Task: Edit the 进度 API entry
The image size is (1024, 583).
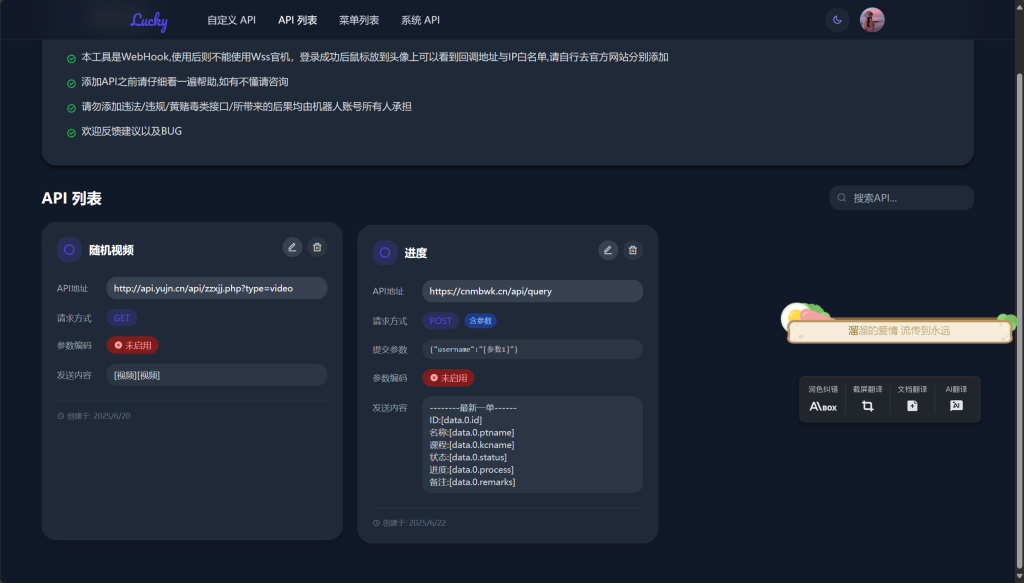Action: (x=608, y=250)
